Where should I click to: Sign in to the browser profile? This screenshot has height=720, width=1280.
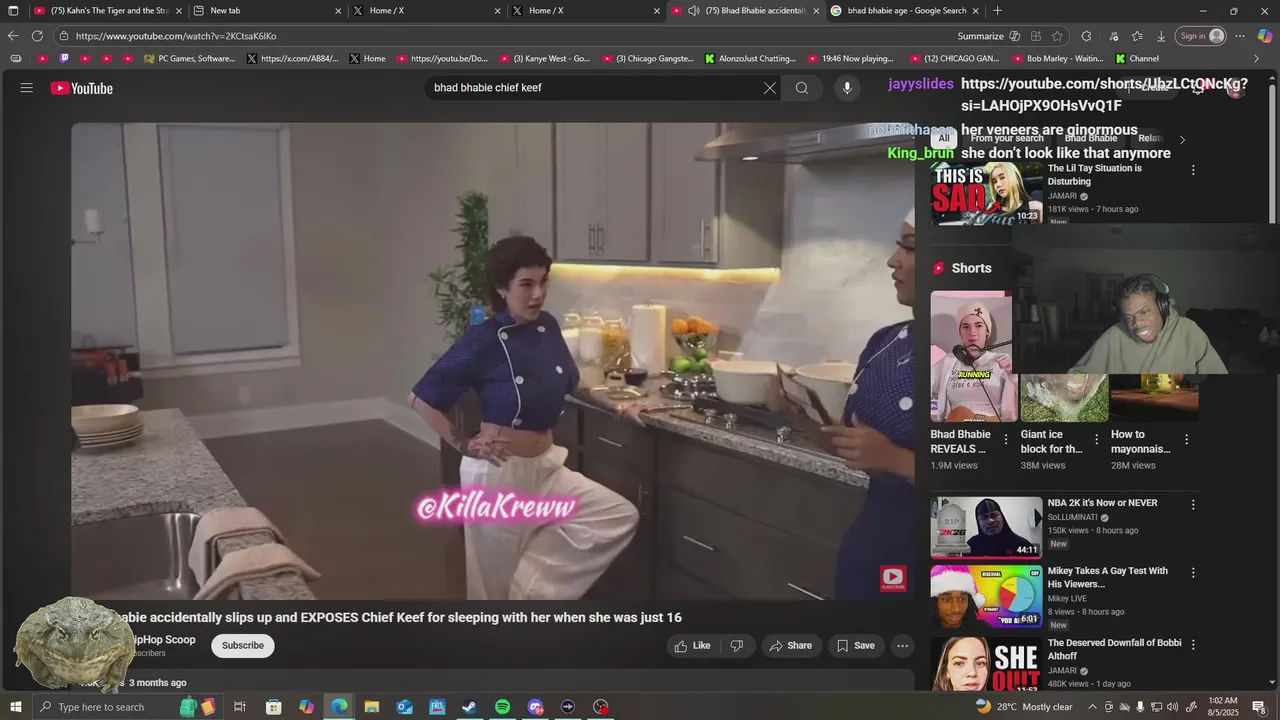point(1201,36)
